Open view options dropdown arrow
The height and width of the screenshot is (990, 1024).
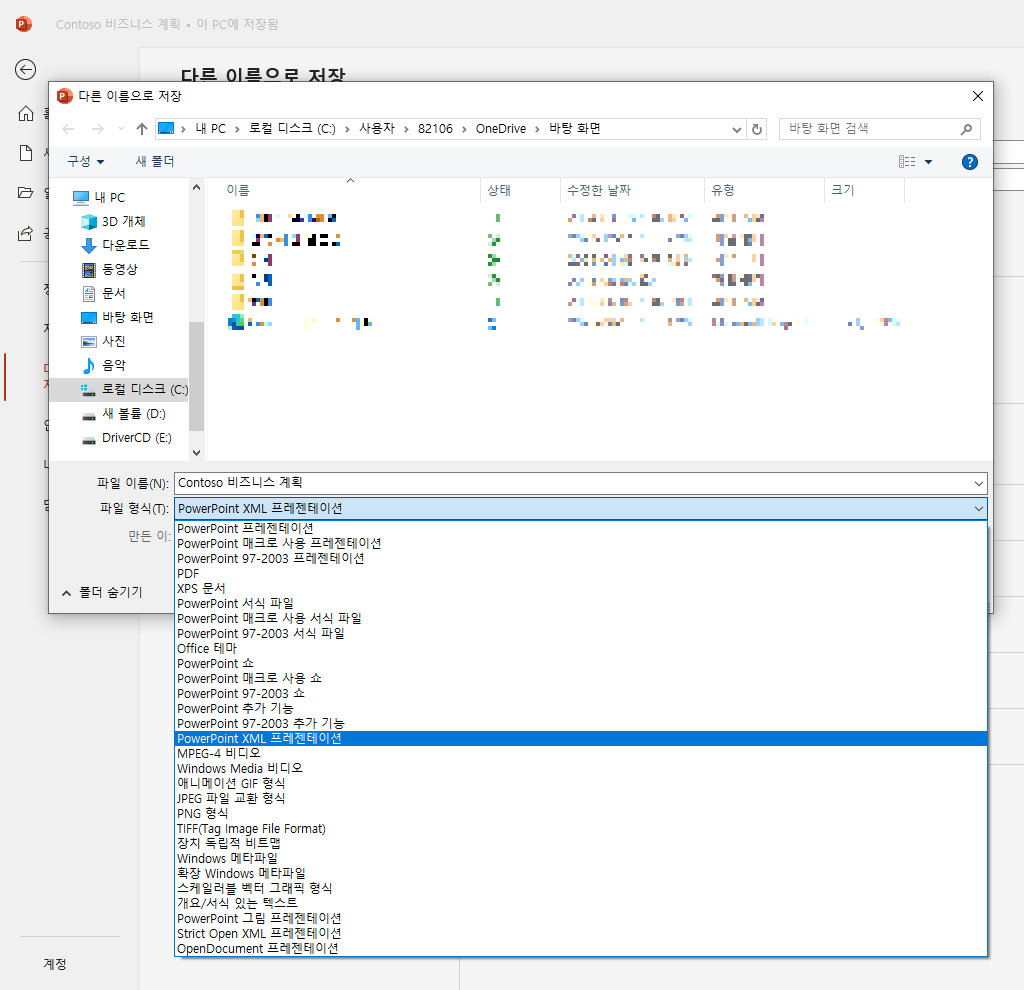[929, 162]
